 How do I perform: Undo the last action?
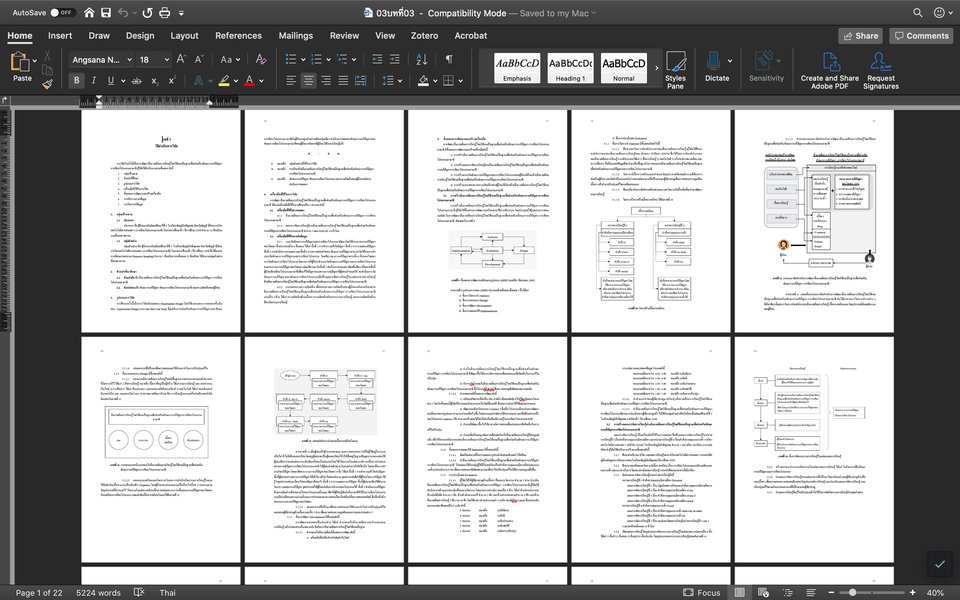[x=123, y=12]
